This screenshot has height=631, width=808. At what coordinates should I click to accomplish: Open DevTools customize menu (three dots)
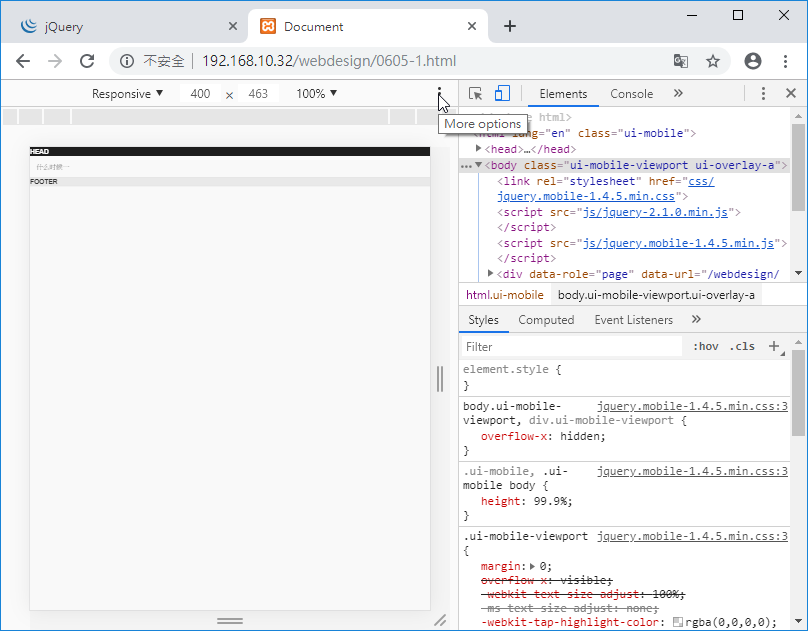763,94
